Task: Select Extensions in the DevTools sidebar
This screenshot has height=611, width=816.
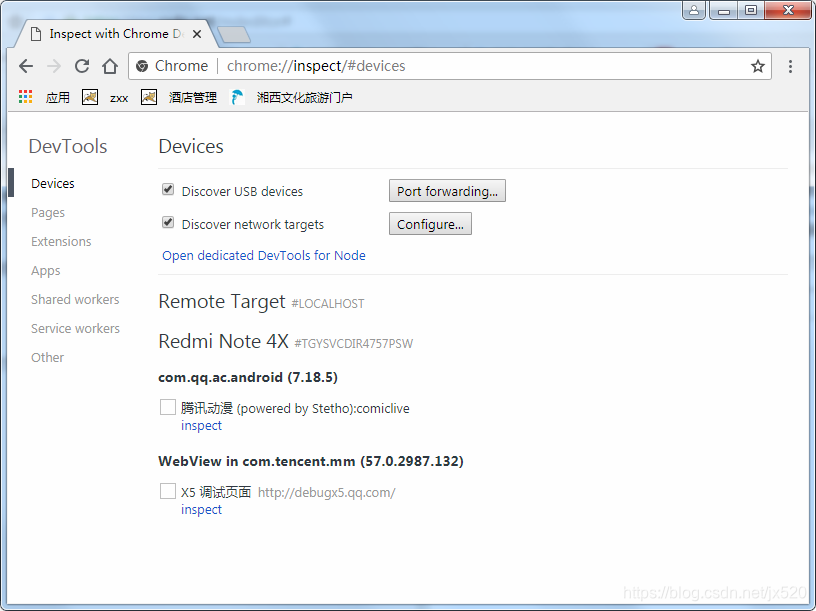Action: pos(61,241)
